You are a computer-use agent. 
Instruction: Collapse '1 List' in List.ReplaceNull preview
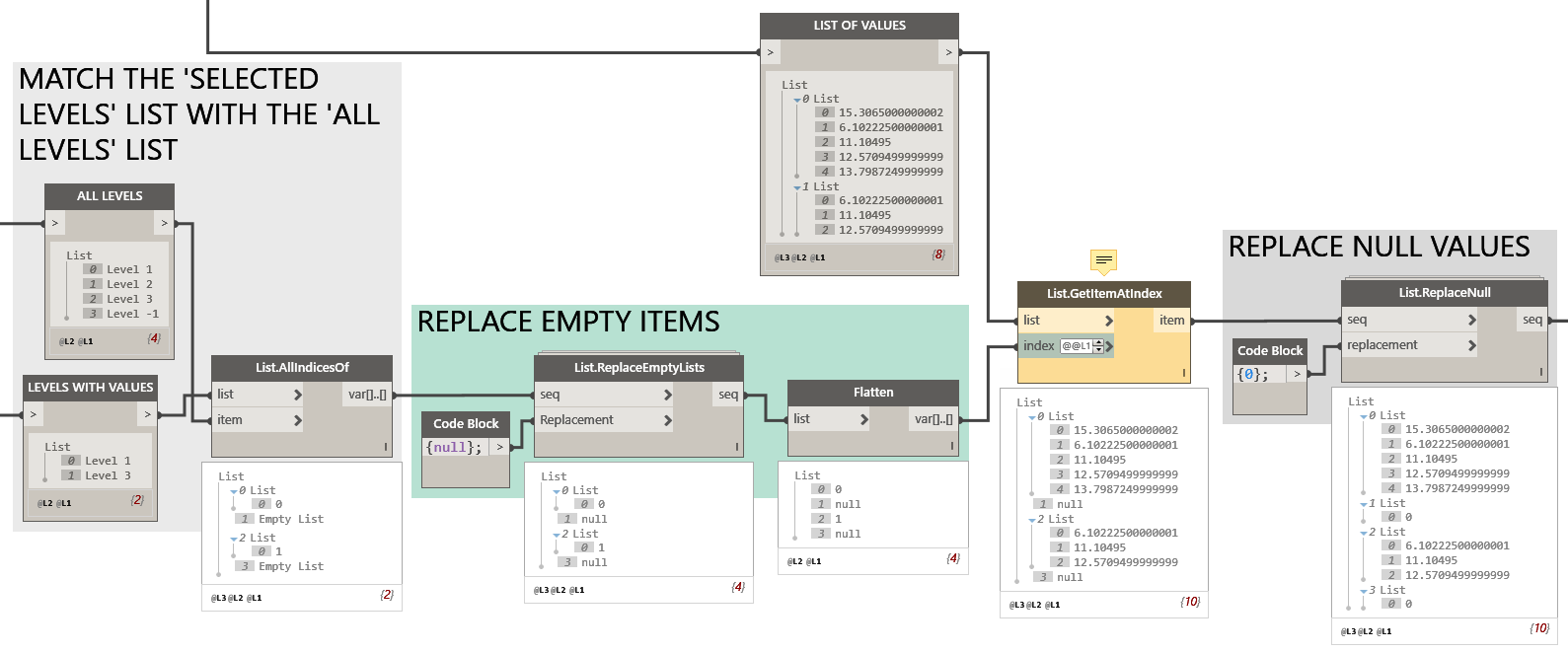click(x=1364, y=504)
